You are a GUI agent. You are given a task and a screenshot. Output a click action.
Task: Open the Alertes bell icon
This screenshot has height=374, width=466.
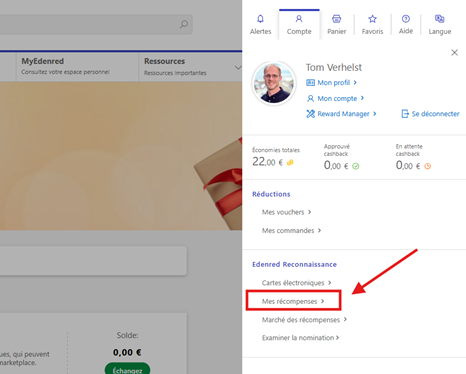(260, 19)
